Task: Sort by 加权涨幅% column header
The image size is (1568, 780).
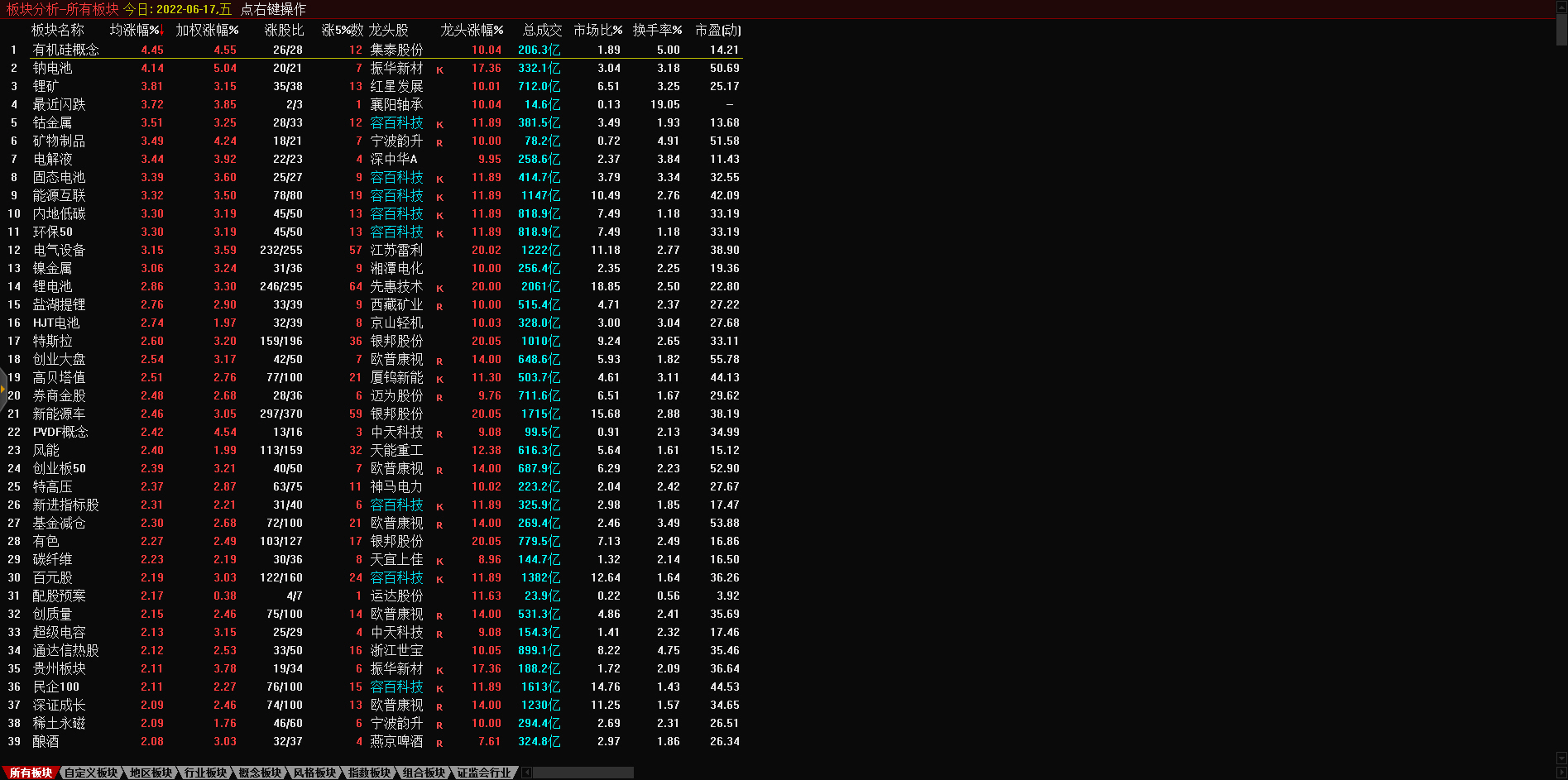Action: [x=207, y=31]
